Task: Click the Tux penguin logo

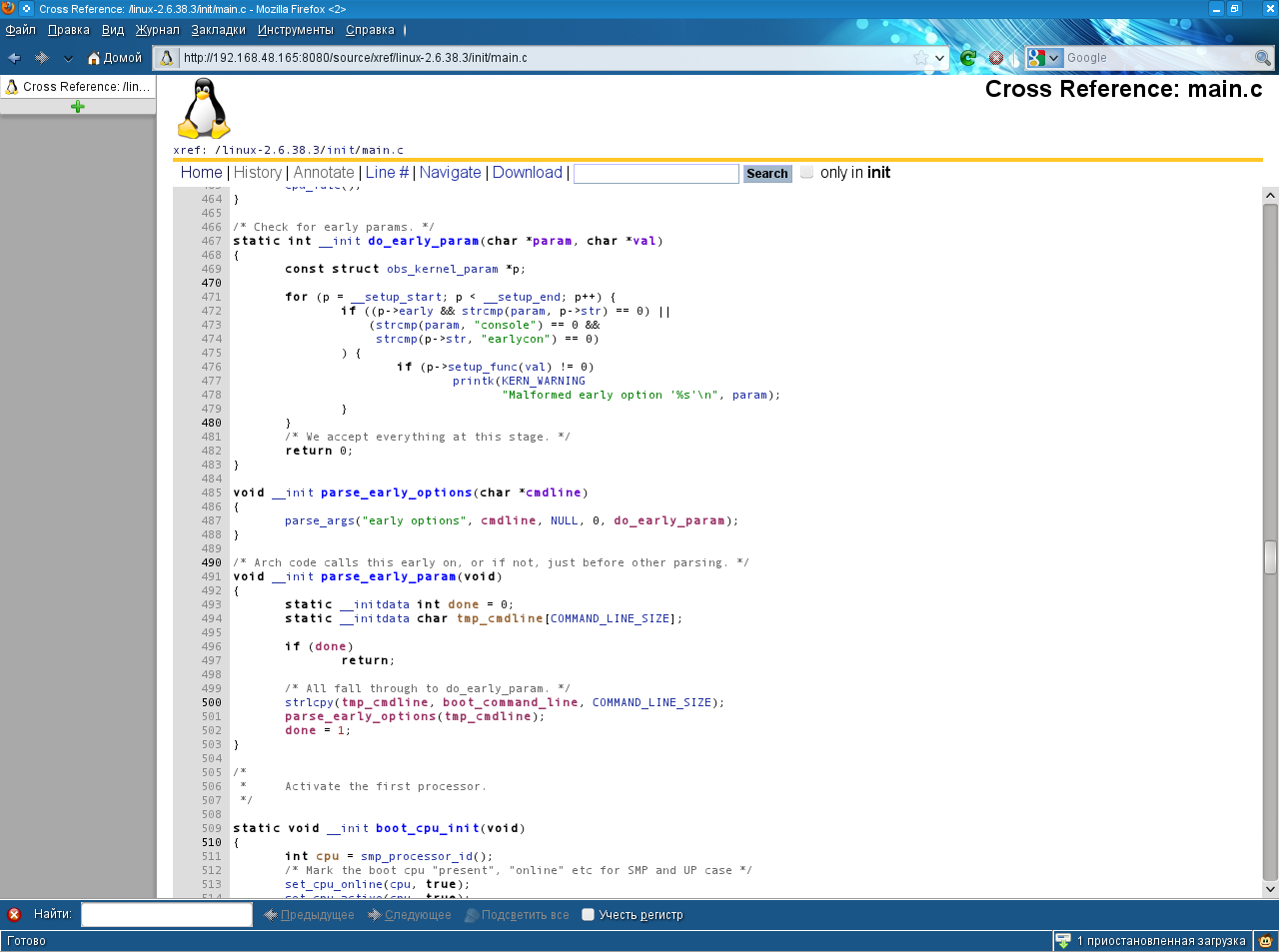Action: [204, 108]
